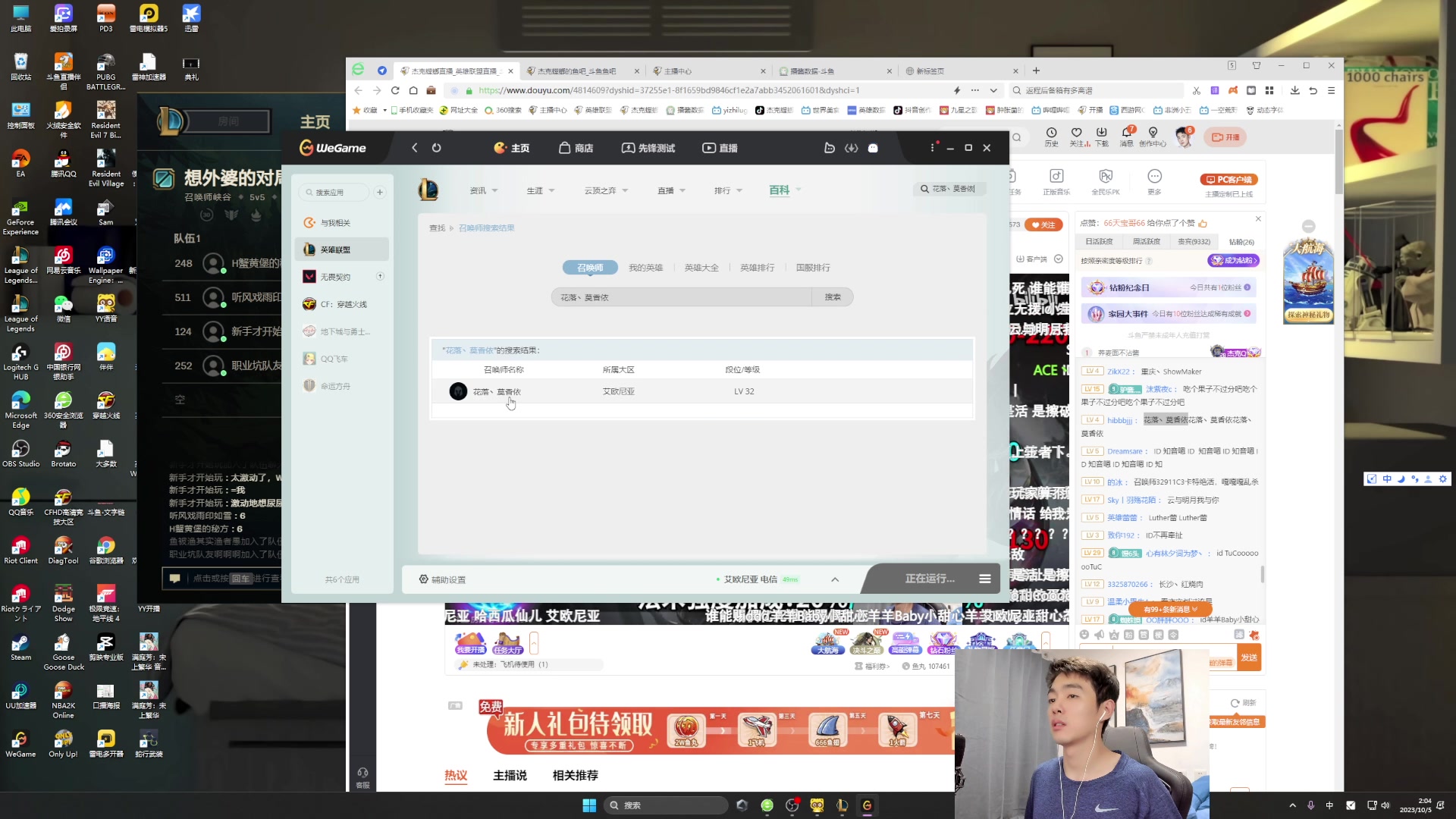Screen dimensions: 1456x819
Task: Update 无畏契约 via arrow icon
Action: pos(380,276)
